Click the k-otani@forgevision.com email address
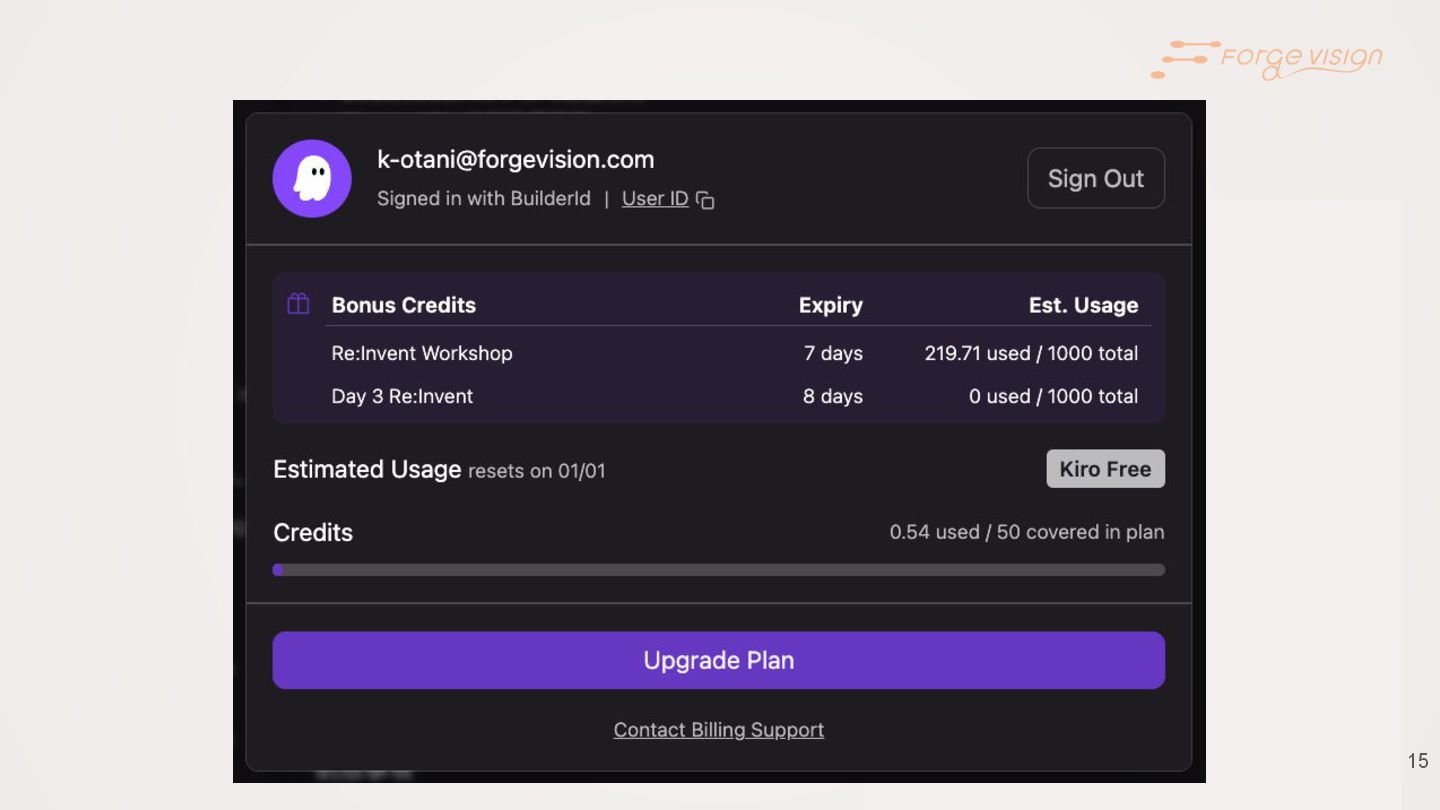1440x810 pixels. click(515, 160)
